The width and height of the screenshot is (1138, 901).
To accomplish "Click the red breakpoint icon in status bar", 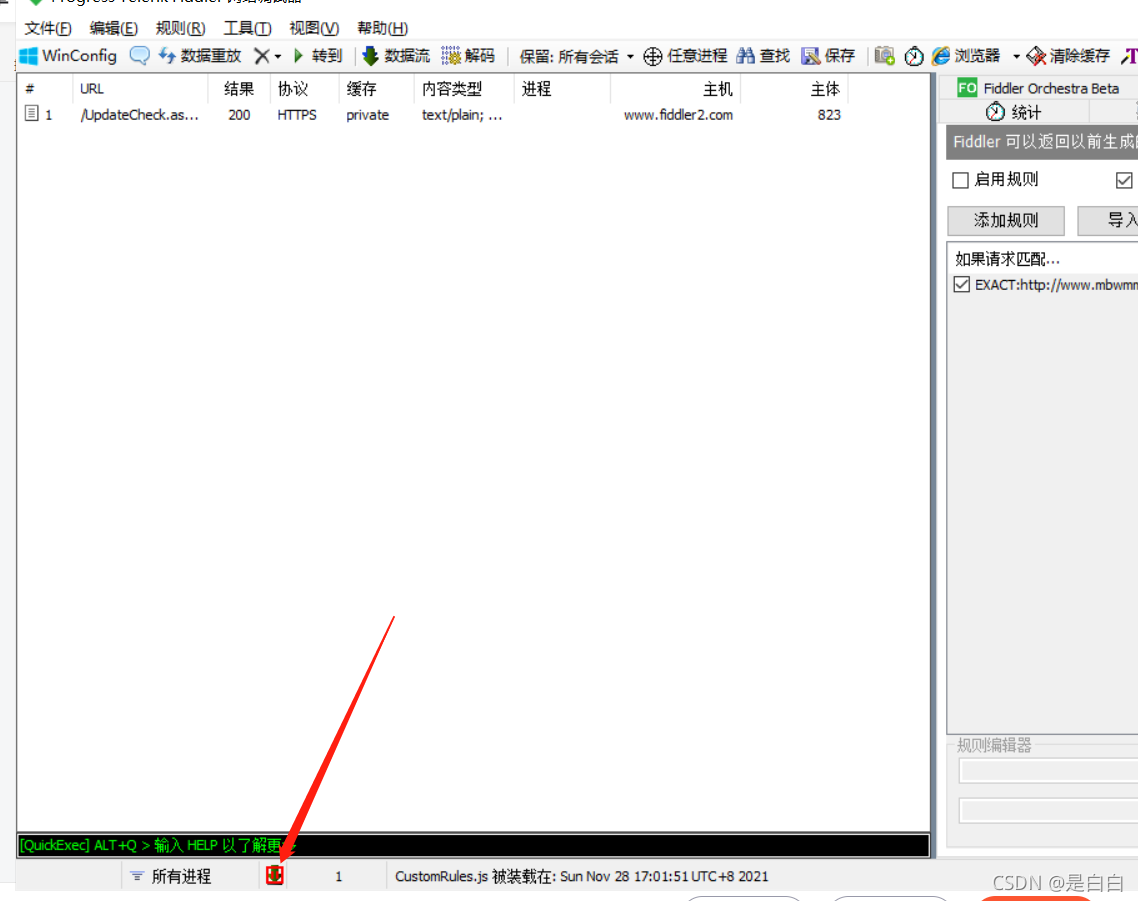I will (x=274, y=876).
